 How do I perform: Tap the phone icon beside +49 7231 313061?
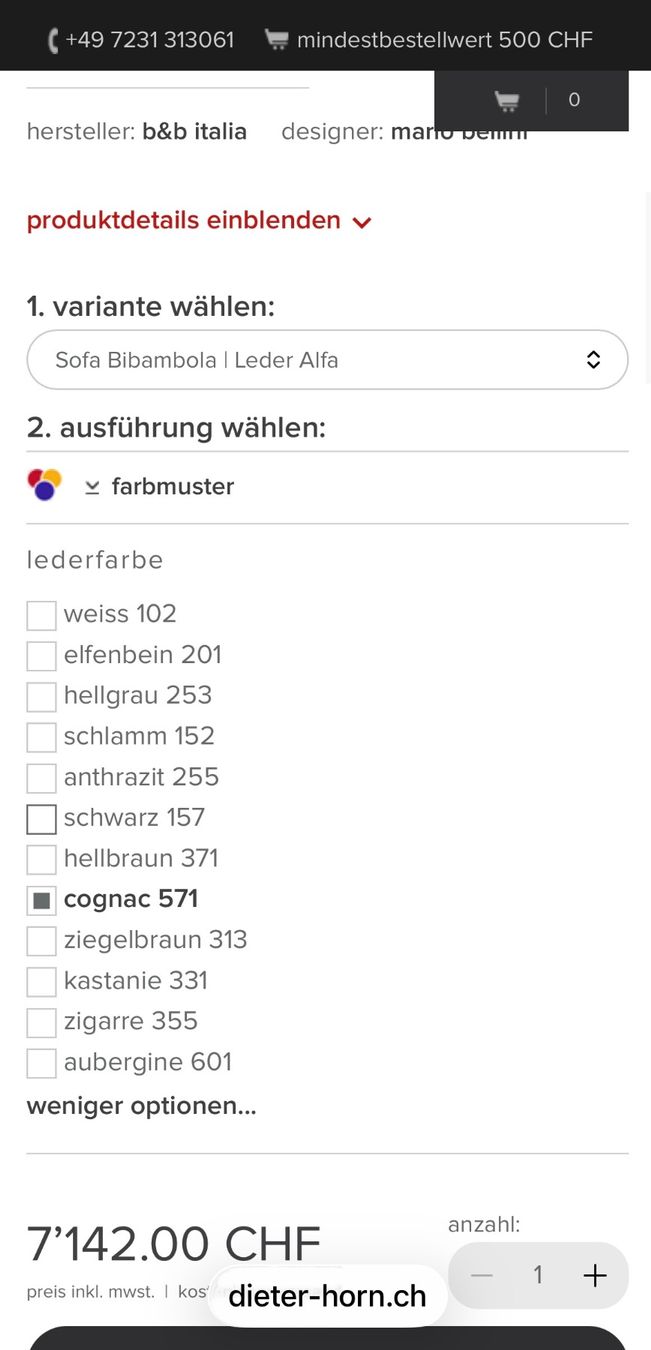(53, 40)
